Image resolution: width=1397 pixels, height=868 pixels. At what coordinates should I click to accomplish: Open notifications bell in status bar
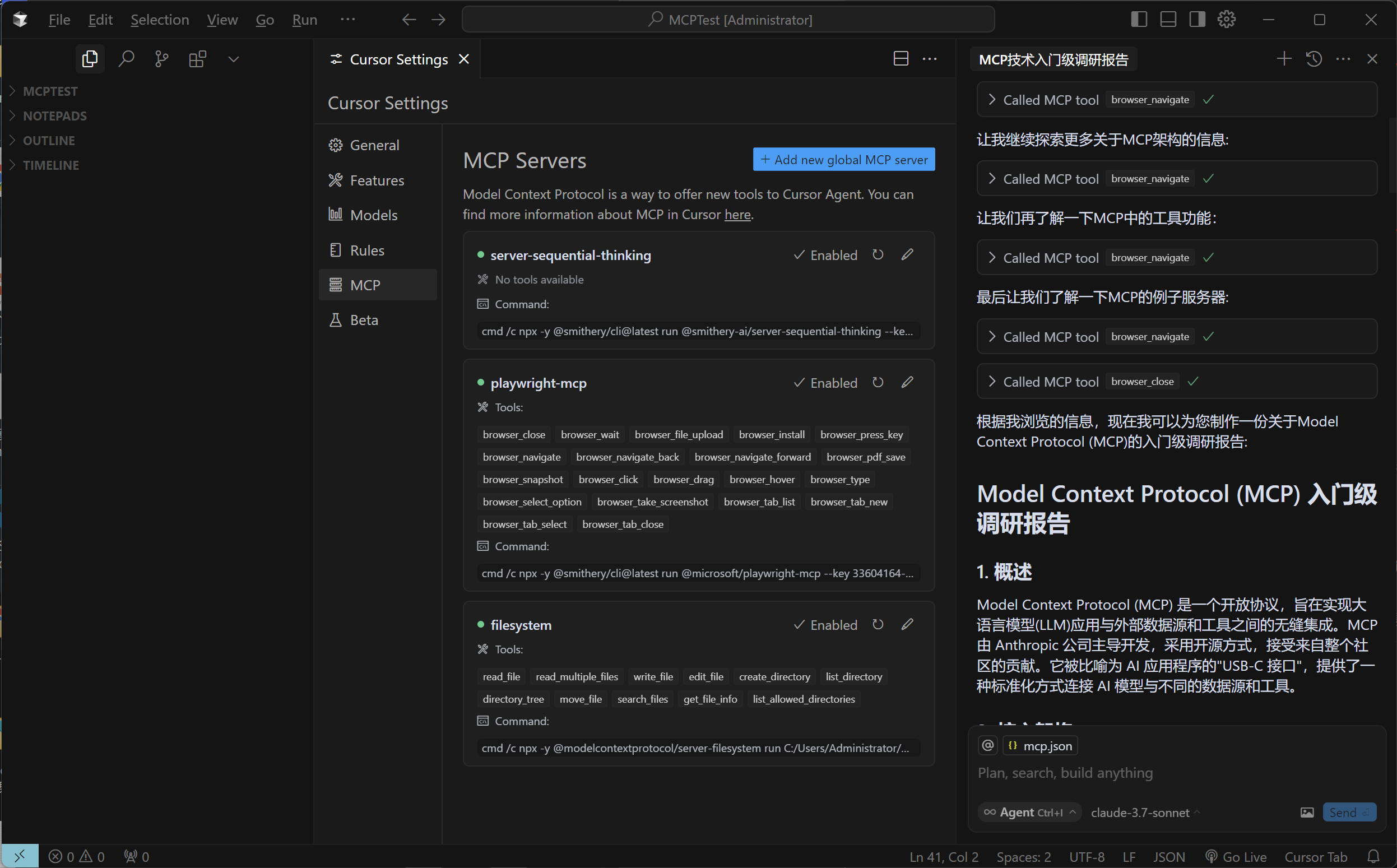click(1373, 857)
